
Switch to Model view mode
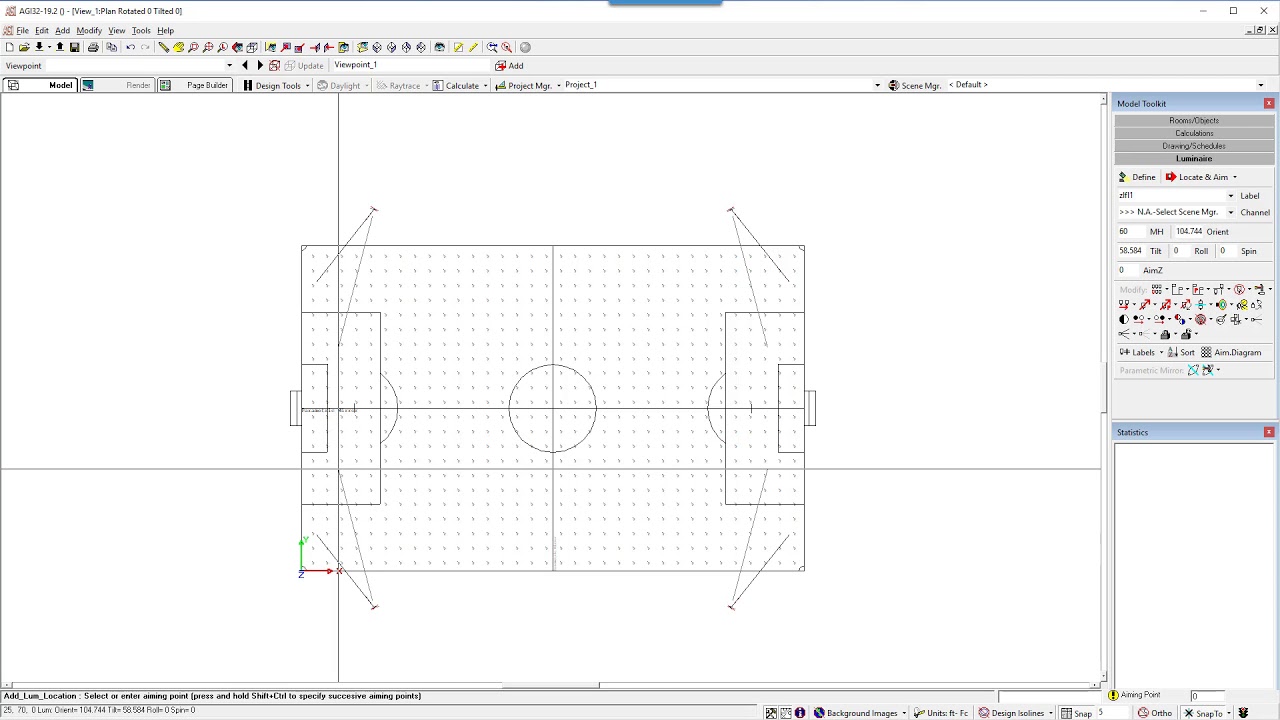click(x=40, y=85)
